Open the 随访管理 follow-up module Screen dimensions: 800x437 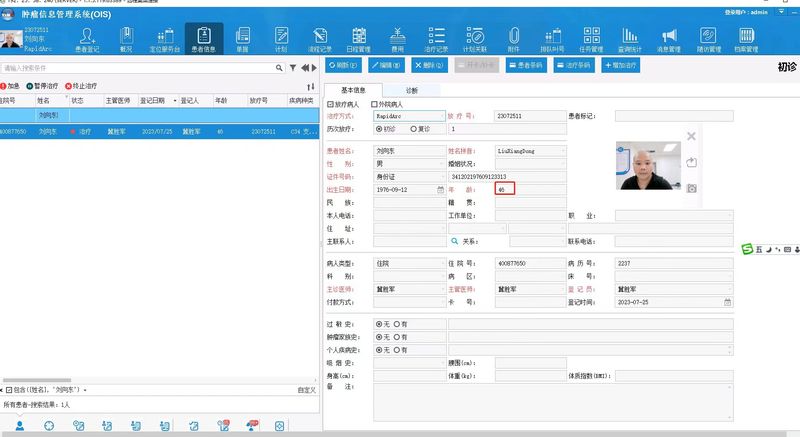pos(708,40)
